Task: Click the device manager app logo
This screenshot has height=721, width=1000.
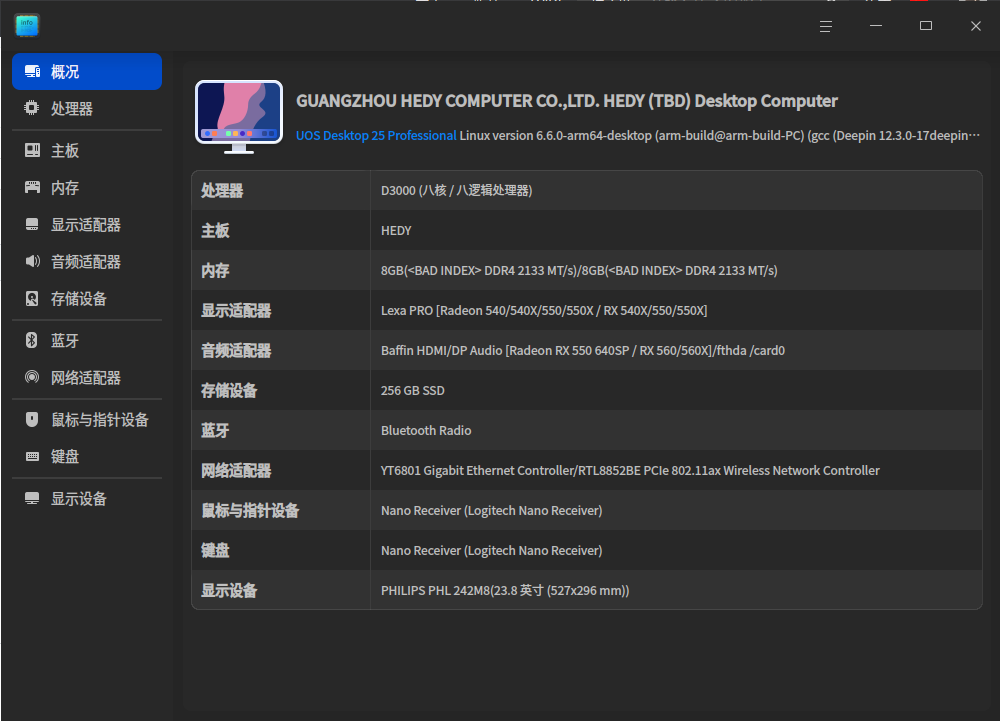Action: 27,25
